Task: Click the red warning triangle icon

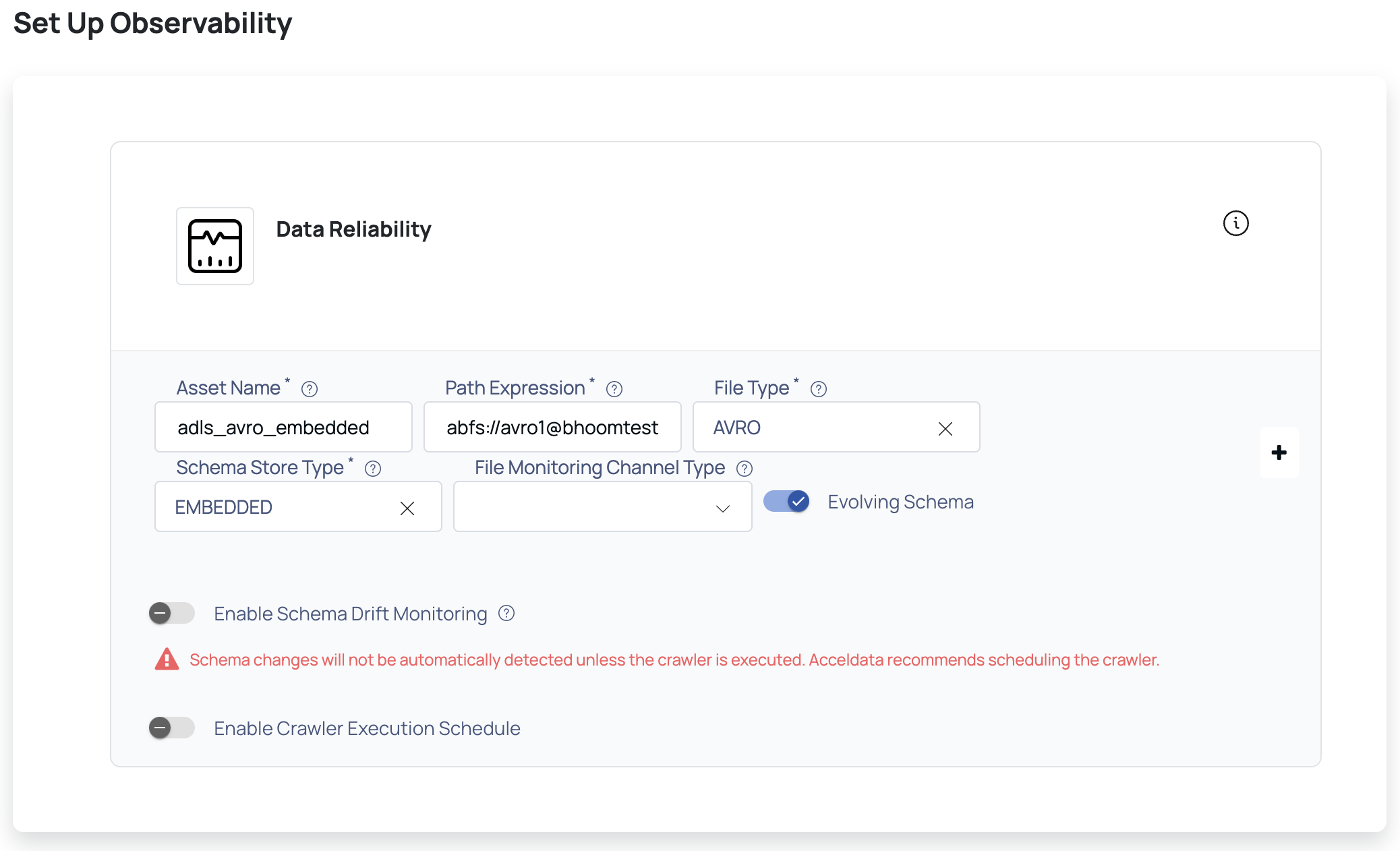Action: click(167, 659)
